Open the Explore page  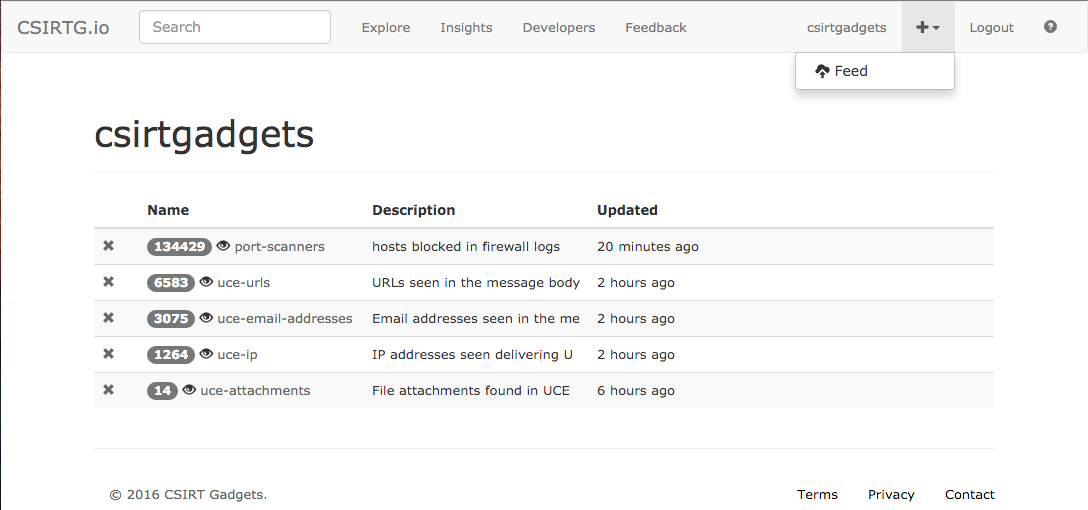(386, 28)
